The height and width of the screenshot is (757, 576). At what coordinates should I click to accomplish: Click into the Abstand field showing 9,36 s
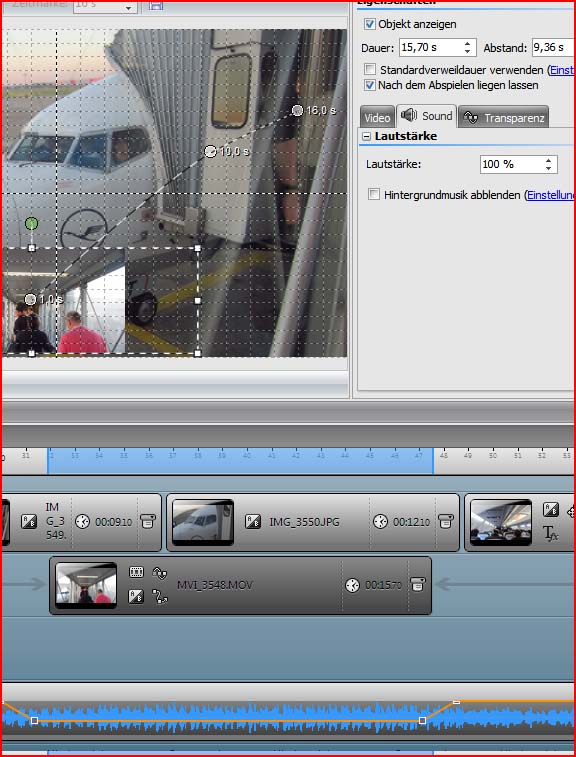click(x=553, y=47)
